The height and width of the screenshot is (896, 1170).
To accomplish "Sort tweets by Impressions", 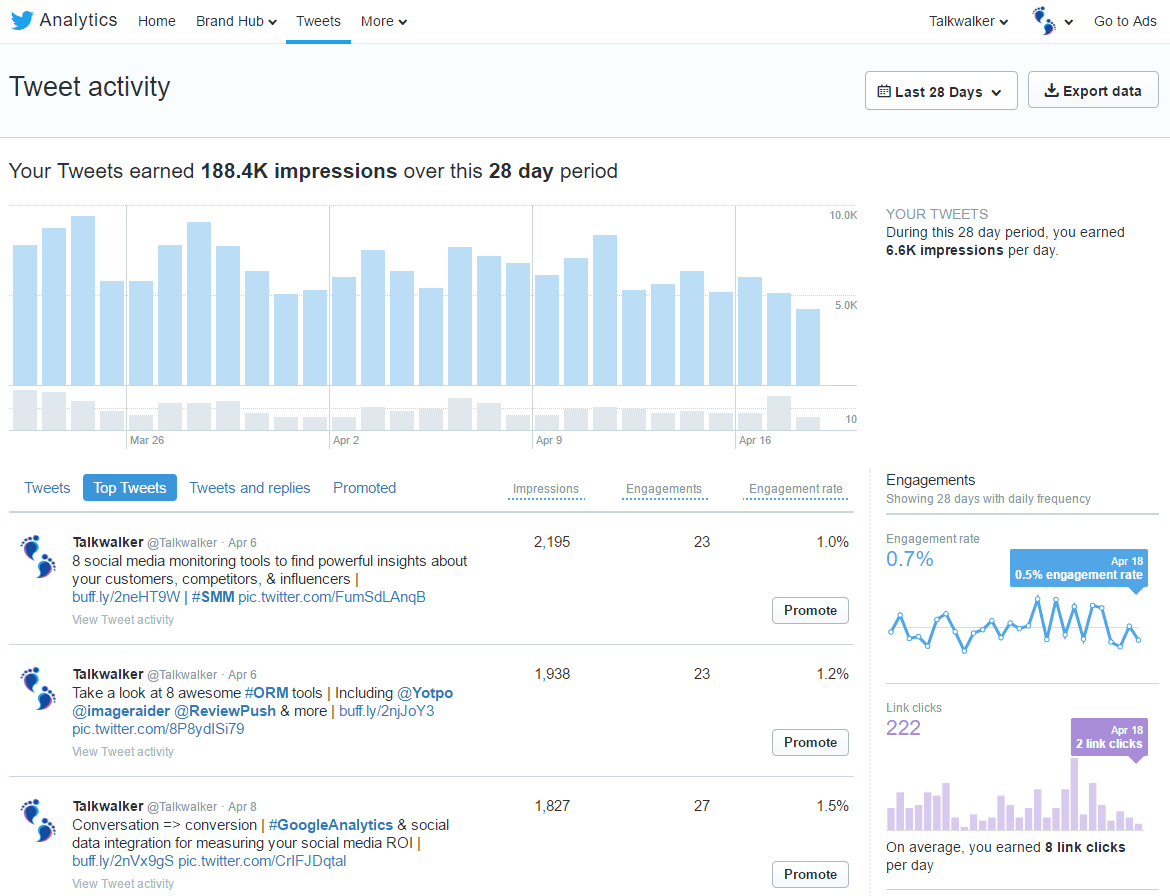I will (x=546, y=490).
